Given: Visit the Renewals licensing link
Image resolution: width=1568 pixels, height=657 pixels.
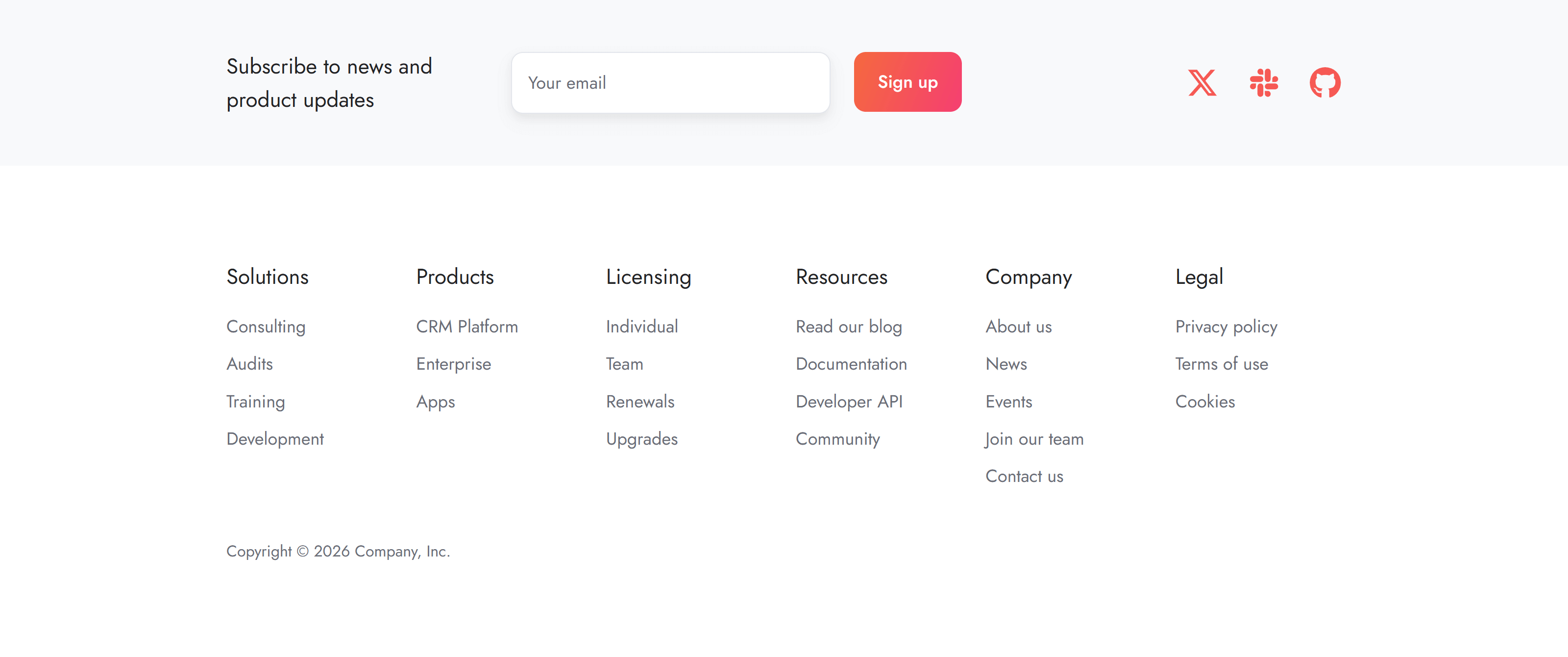Looking at the screenshot, I should click(640, 402).
